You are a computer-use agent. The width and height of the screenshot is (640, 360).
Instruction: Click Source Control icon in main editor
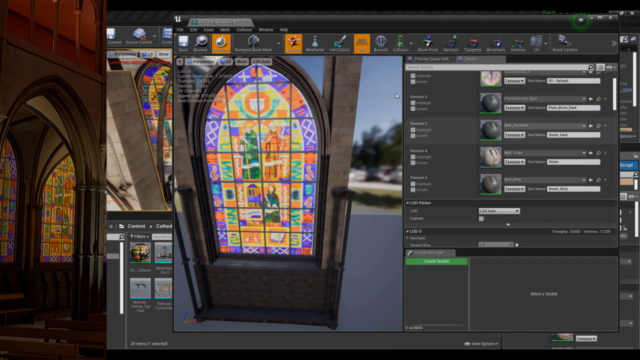[139, 36]
